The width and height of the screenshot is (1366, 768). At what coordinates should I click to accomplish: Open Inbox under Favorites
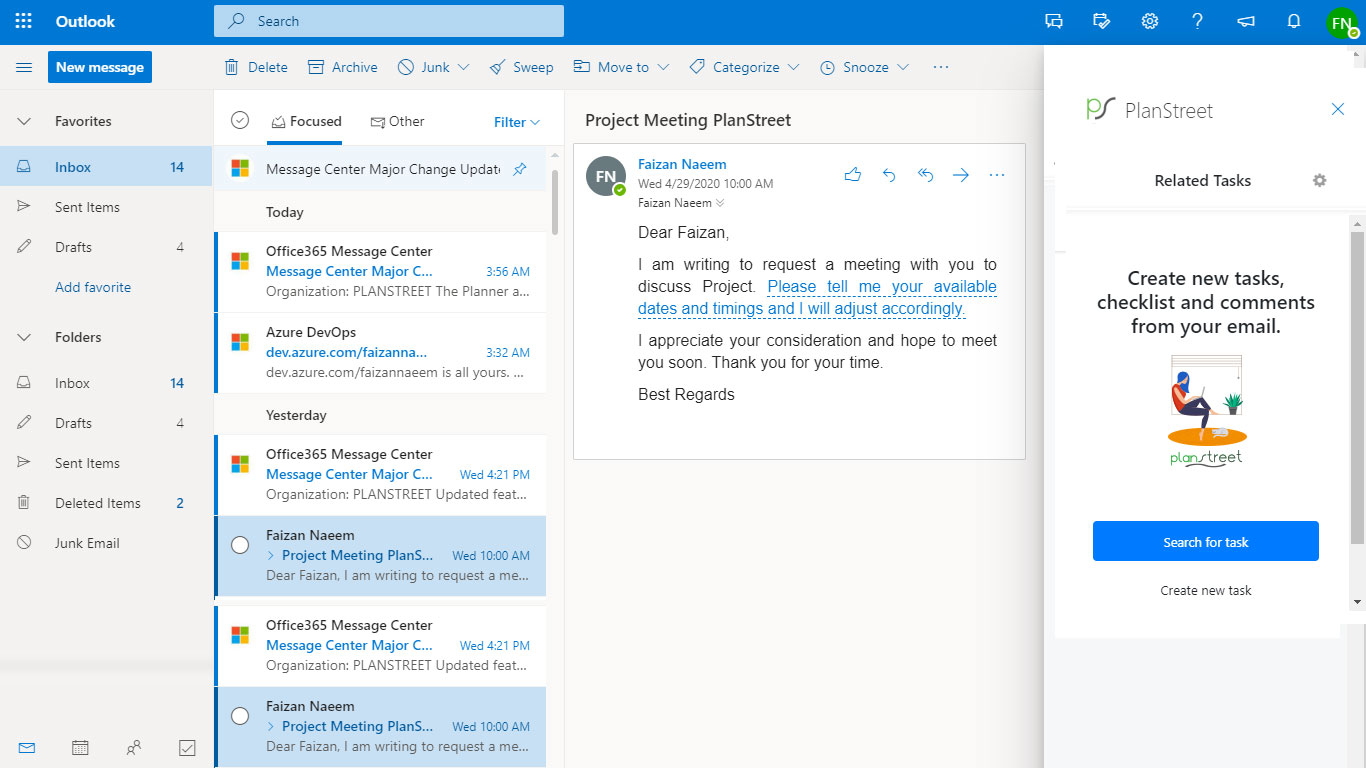point(106,167)
